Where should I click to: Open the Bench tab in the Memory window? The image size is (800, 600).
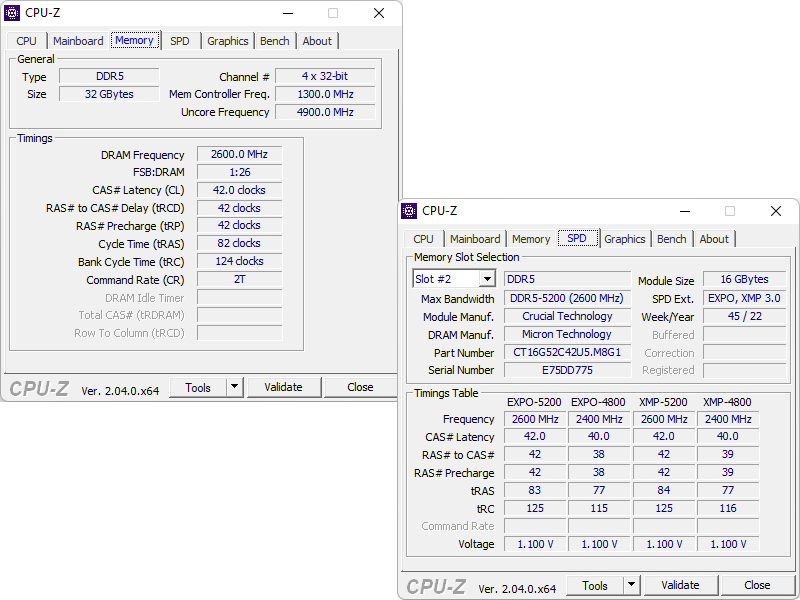(x=274, y=41)
